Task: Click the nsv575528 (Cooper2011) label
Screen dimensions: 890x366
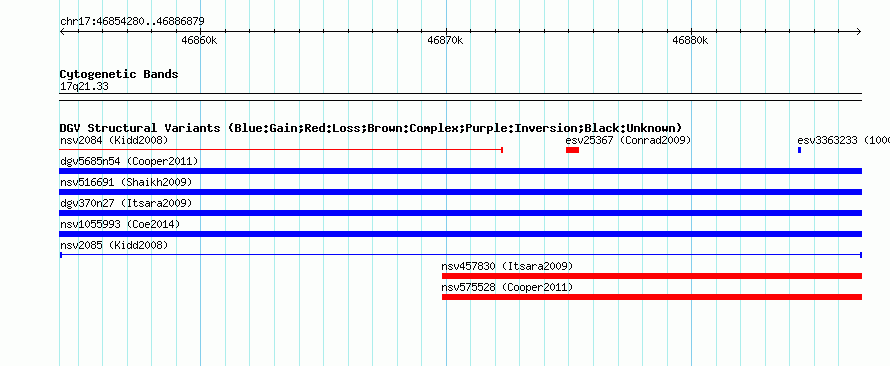Action: [x=507, y=288]
